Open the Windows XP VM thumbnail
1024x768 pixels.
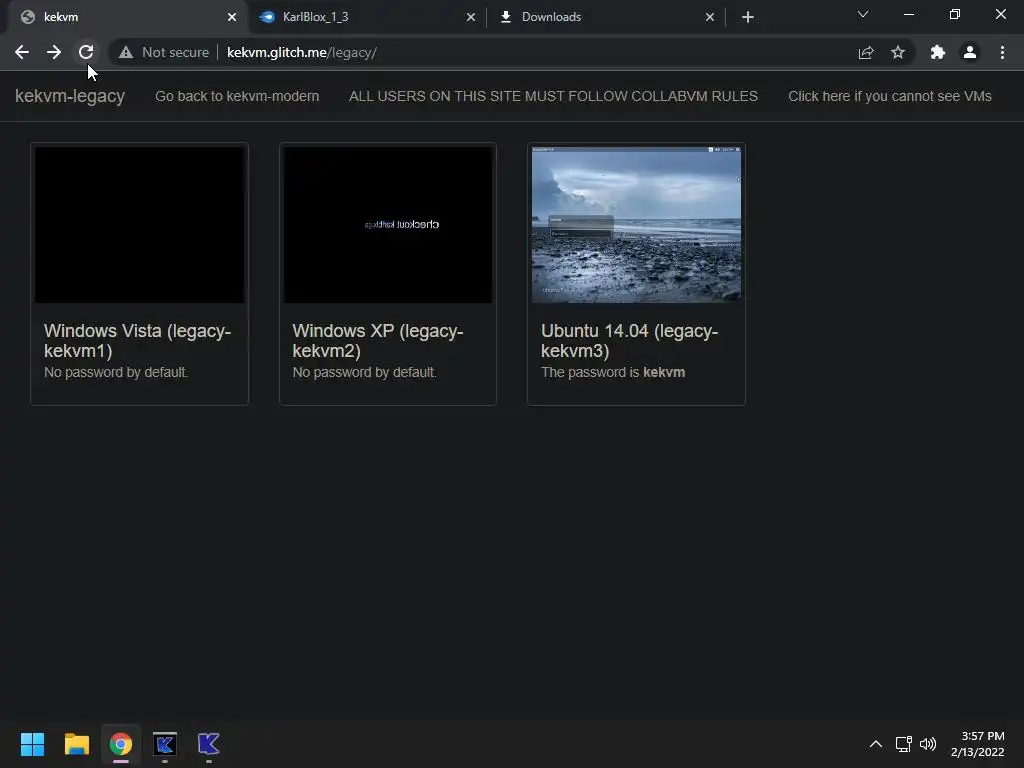[x=388, y=225]
